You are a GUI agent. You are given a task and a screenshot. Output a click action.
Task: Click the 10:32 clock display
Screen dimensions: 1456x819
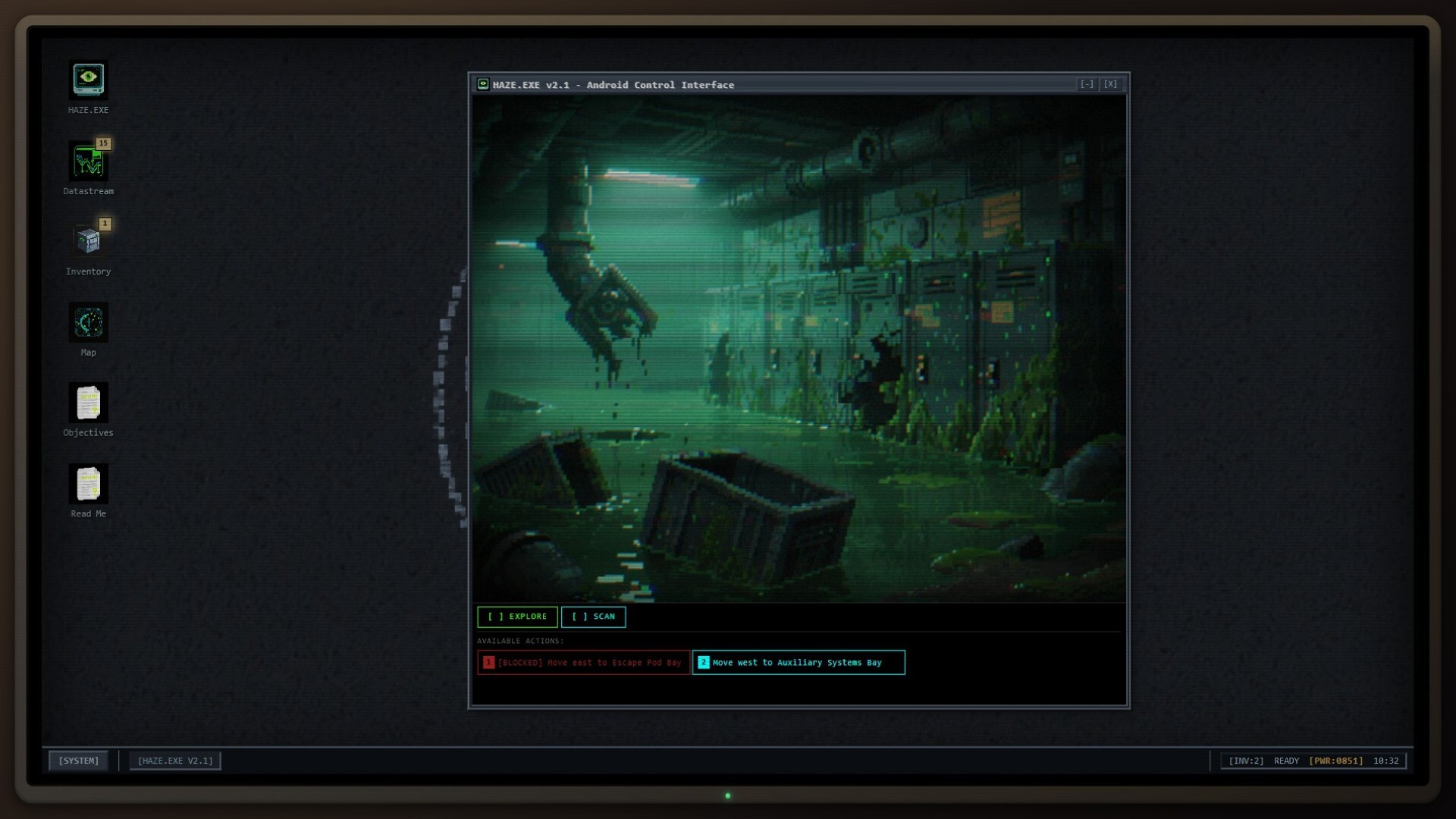[x=1387, y=761]
